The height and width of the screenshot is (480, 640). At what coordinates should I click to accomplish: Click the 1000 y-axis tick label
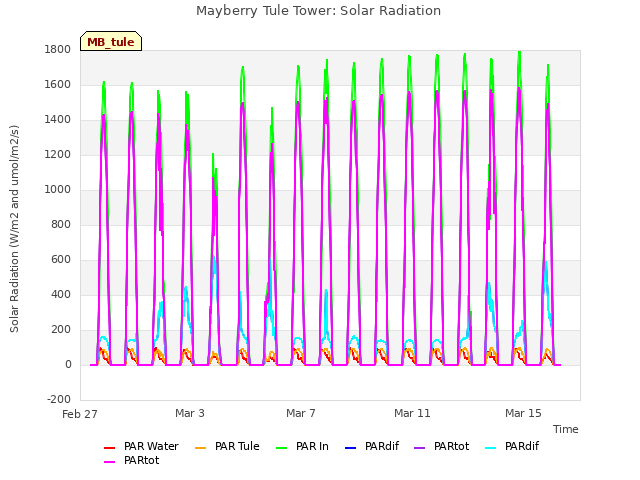click(x=58, y=189)
